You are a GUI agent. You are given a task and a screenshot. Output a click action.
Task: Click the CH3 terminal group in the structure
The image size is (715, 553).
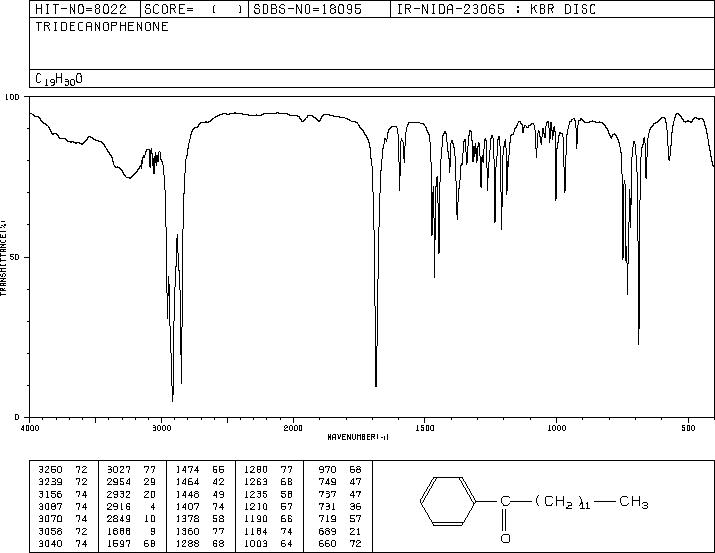click(634, 502)
